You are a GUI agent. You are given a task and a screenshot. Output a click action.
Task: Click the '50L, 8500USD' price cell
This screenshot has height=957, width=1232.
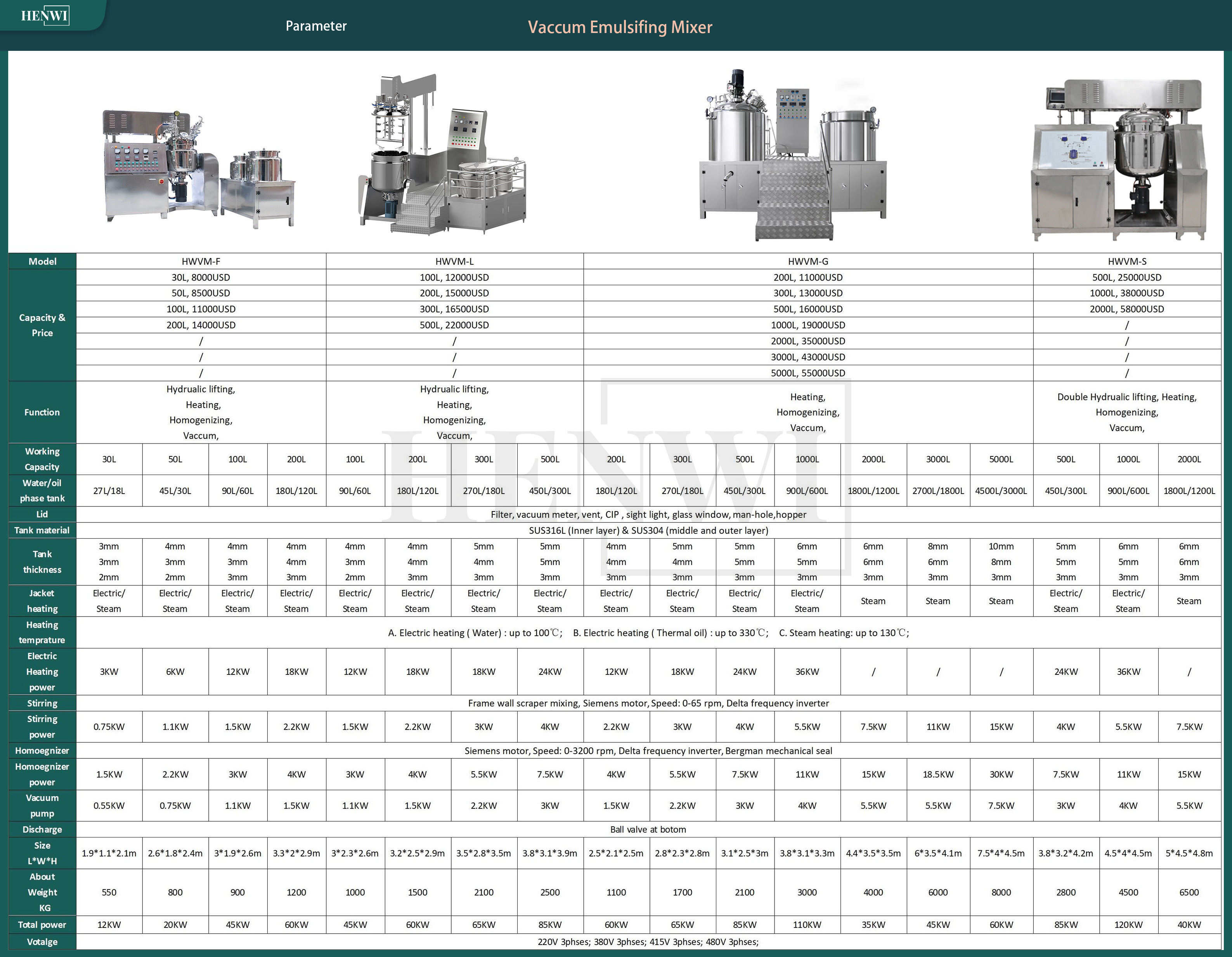(x=201, y=293)
